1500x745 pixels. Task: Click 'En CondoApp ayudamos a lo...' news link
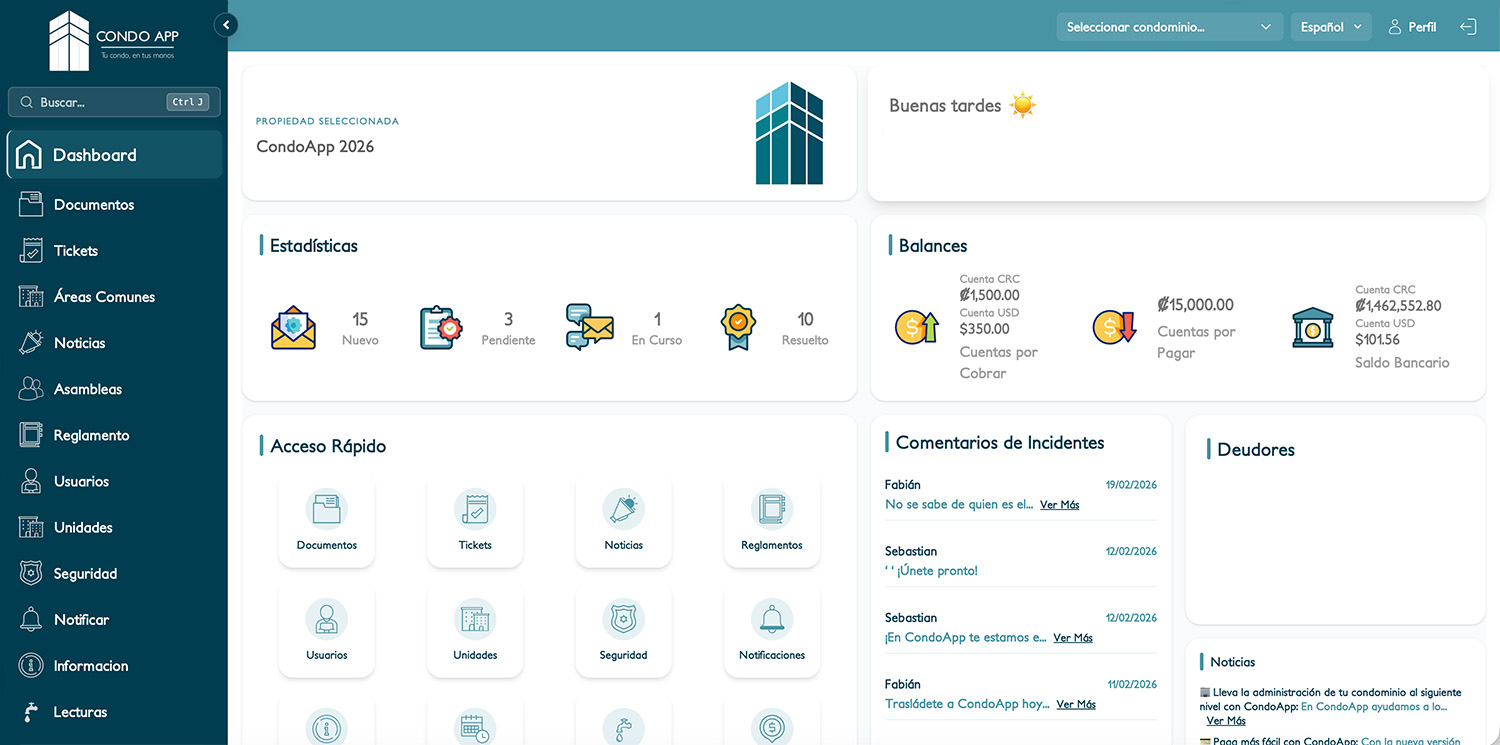(x=1374, y=707)
